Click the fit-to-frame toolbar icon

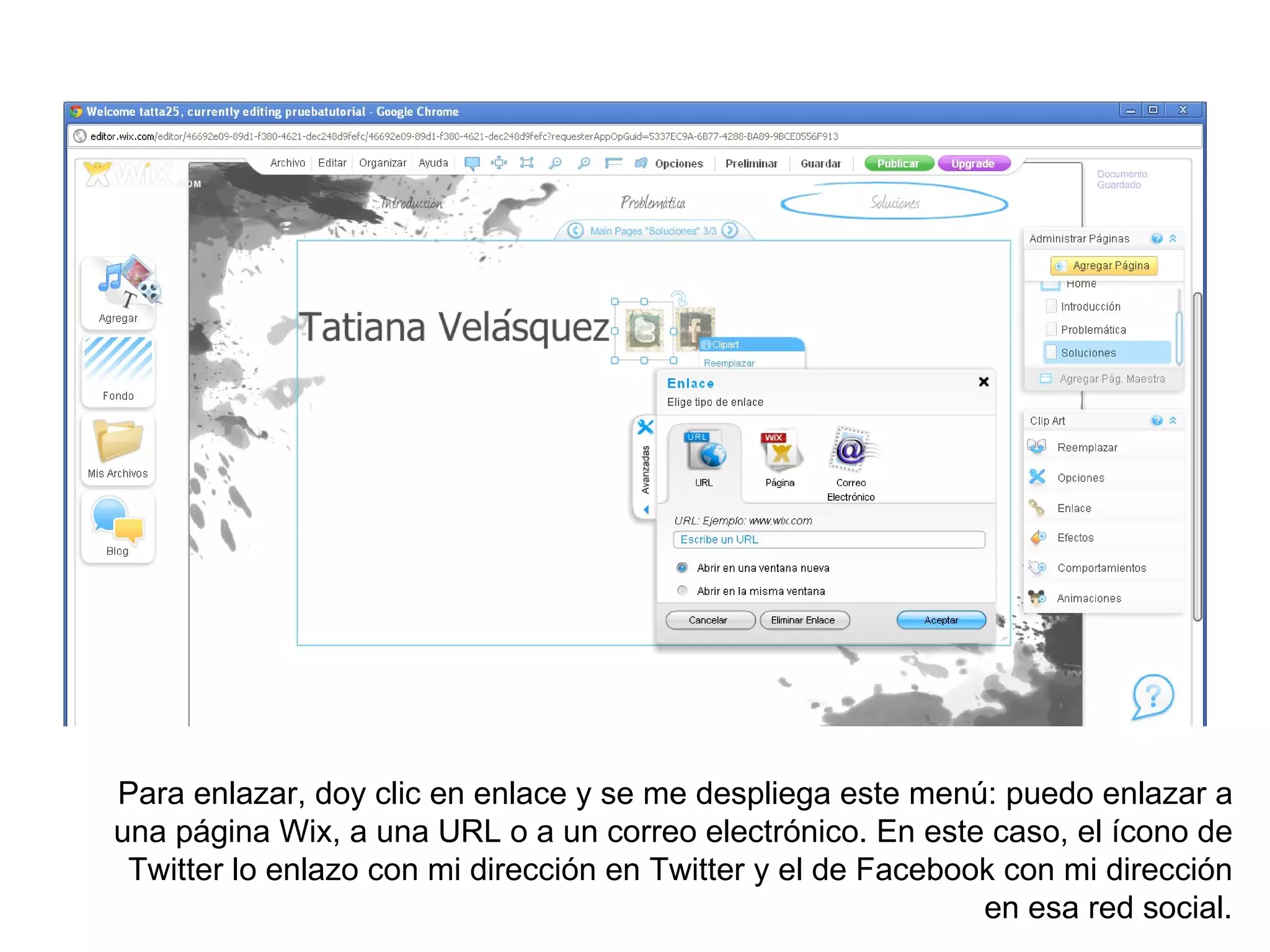click(x=526, y=163)
